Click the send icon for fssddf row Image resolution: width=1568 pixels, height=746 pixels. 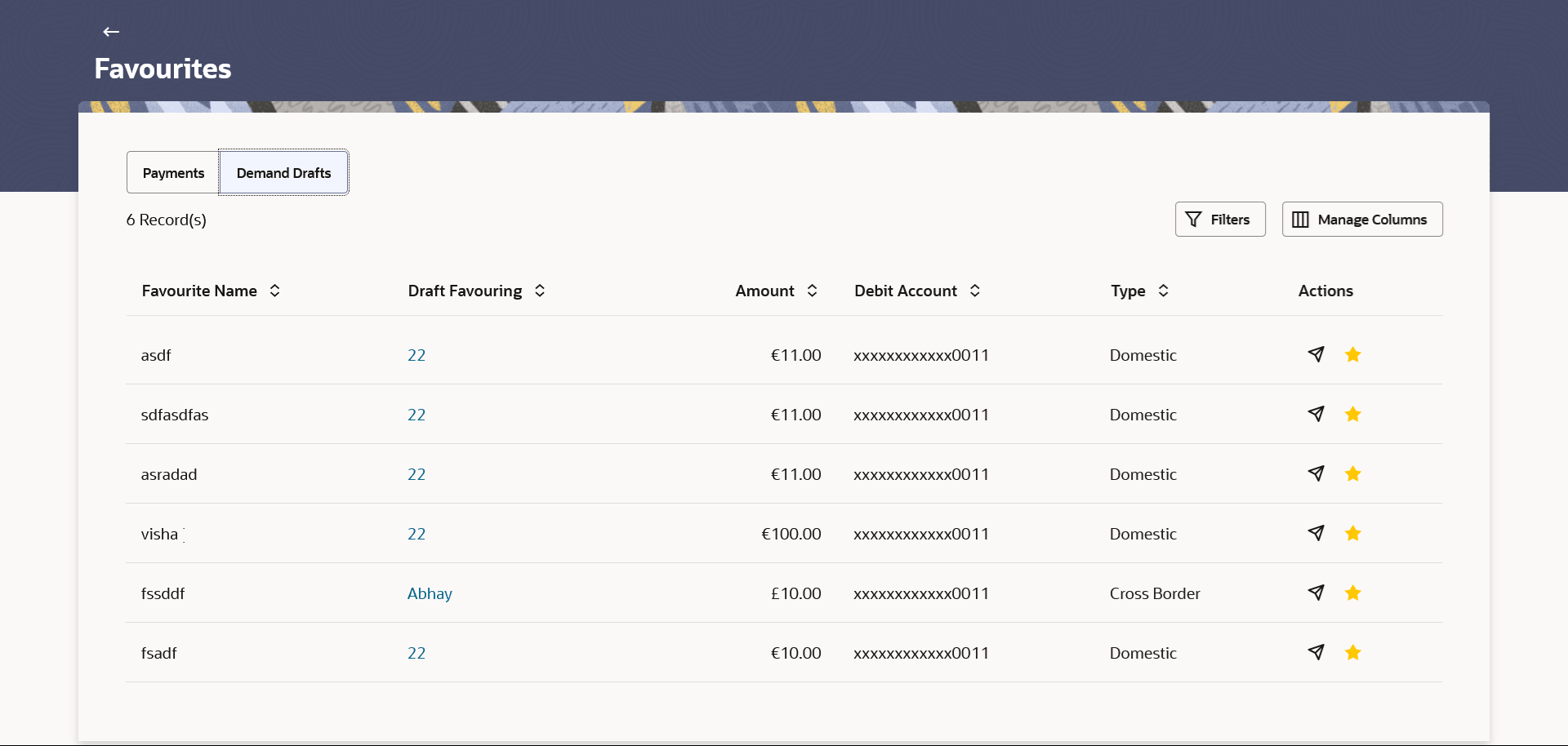point(1316,593)
